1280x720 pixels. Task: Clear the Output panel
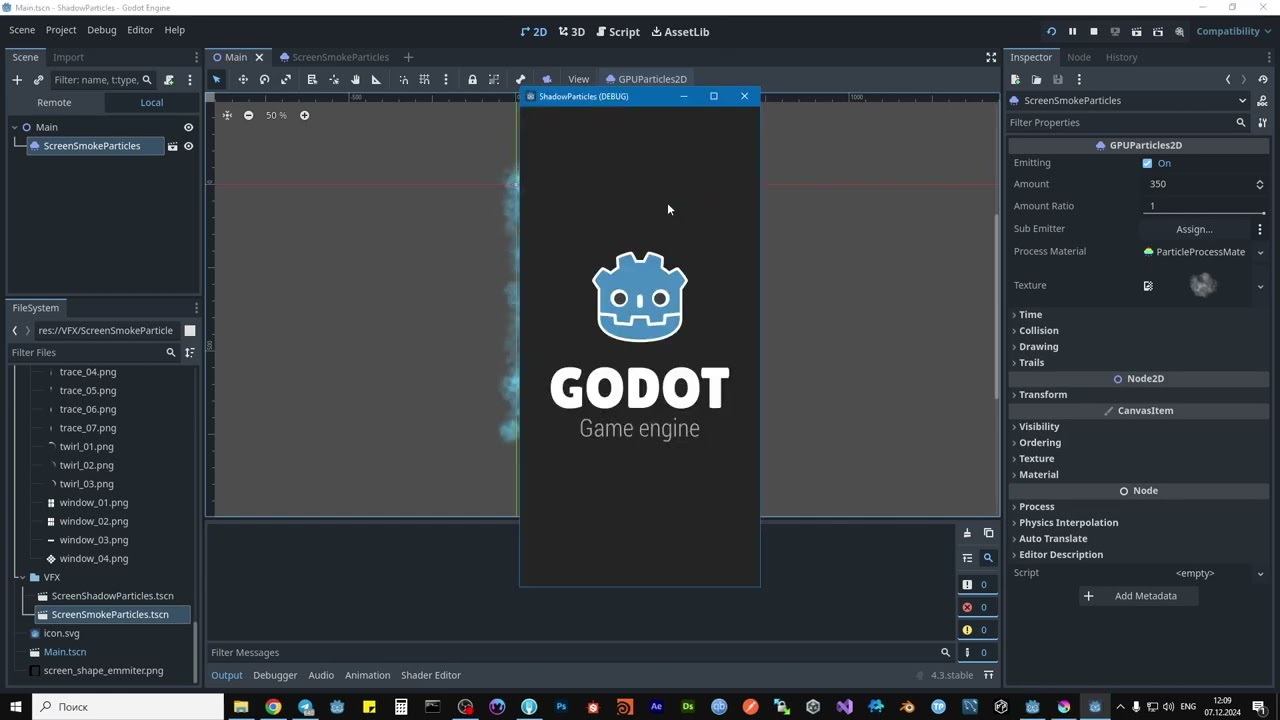coord(967,533)
